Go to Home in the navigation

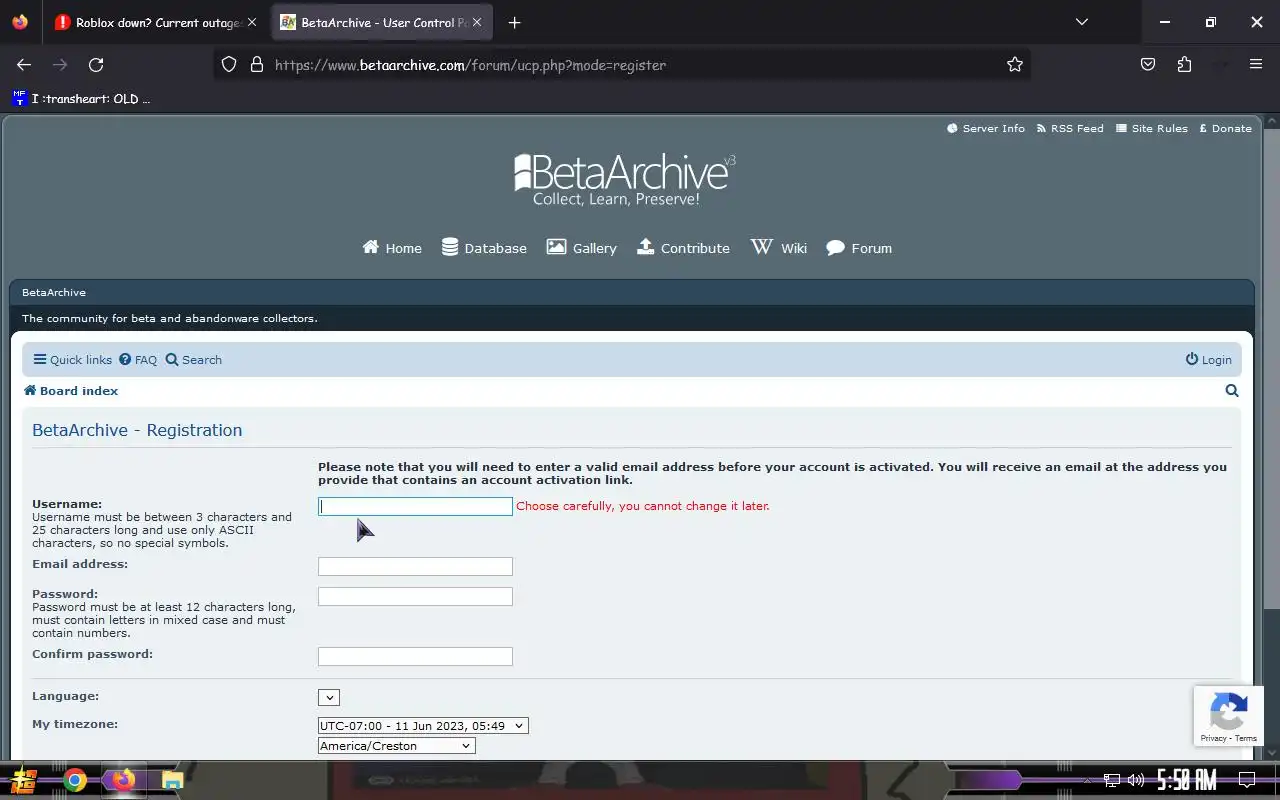pos(392,248)
